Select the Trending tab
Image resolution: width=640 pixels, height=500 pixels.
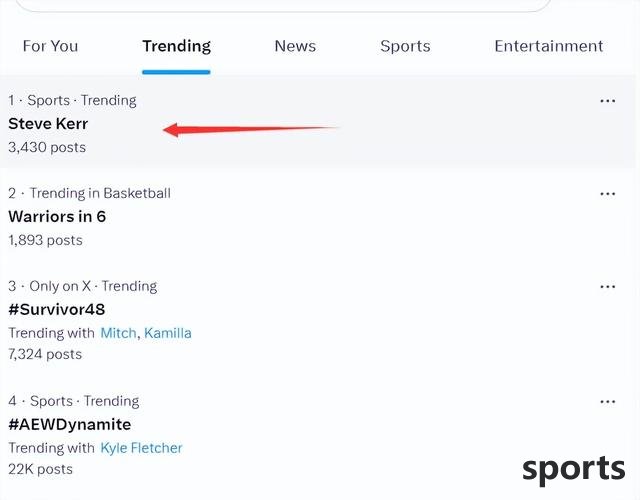[176, 46]
